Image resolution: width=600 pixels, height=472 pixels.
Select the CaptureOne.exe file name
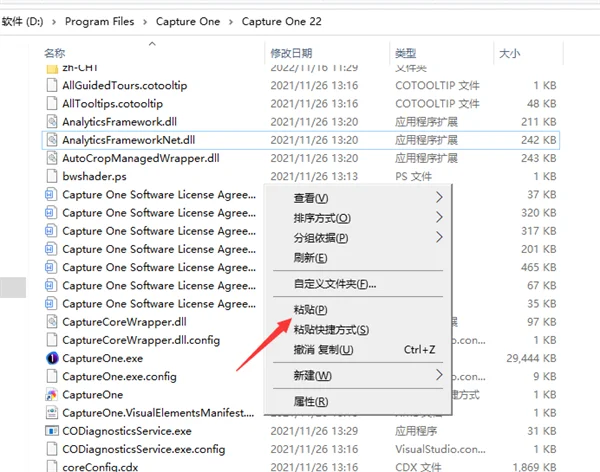[x=103, y=358]
